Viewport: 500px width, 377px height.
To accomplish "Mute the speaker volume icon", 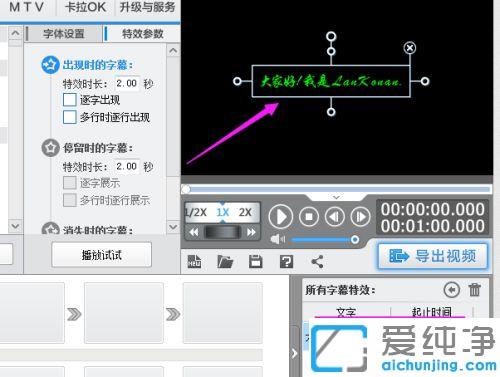I will (x=277, y=239).
